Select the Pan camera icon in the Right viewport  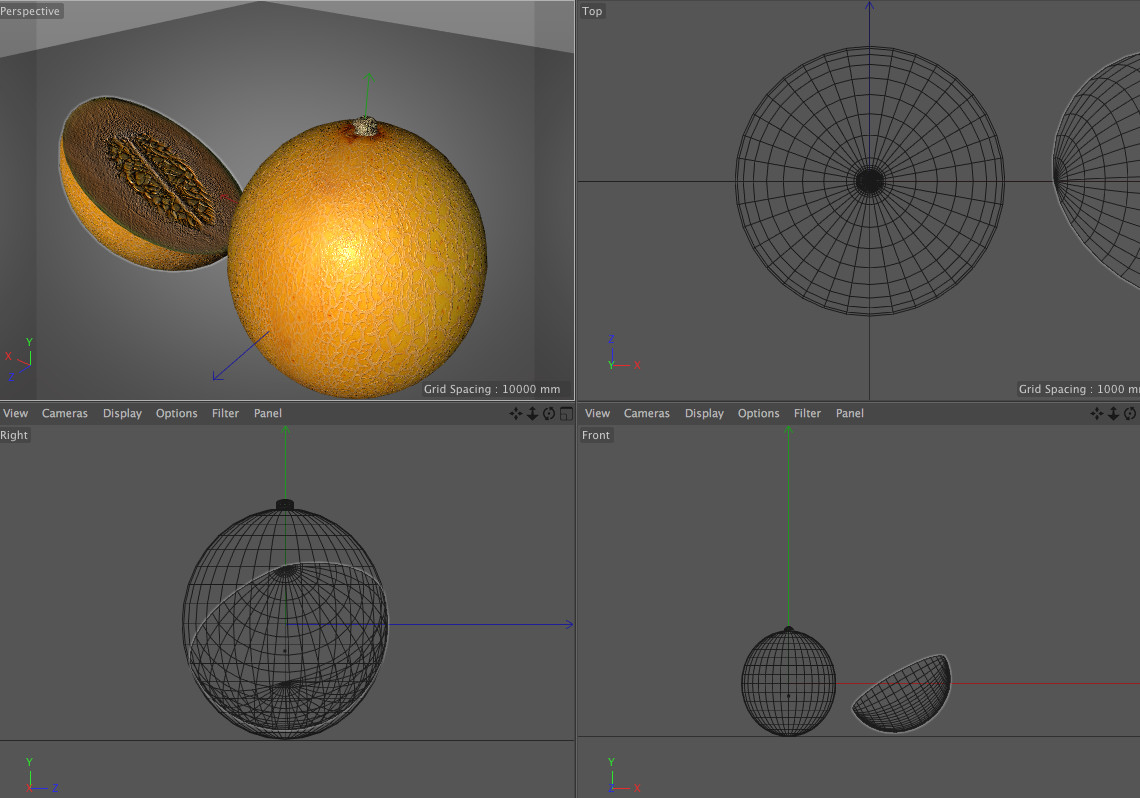(x=515, y=413)
